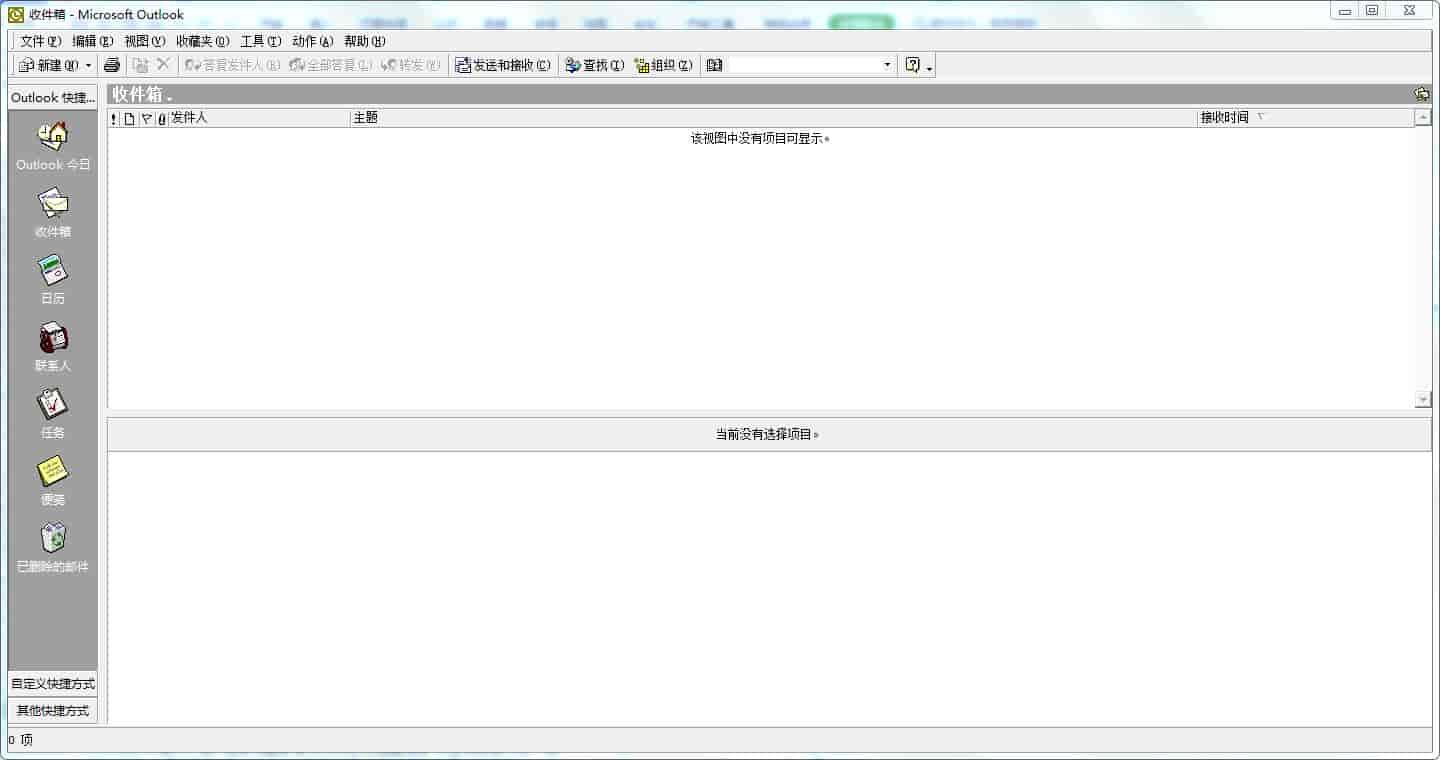This screenshot has height=760, width=1440.
Task: Expand the 新建 button dropdown arrow
Action: [88, 65]
